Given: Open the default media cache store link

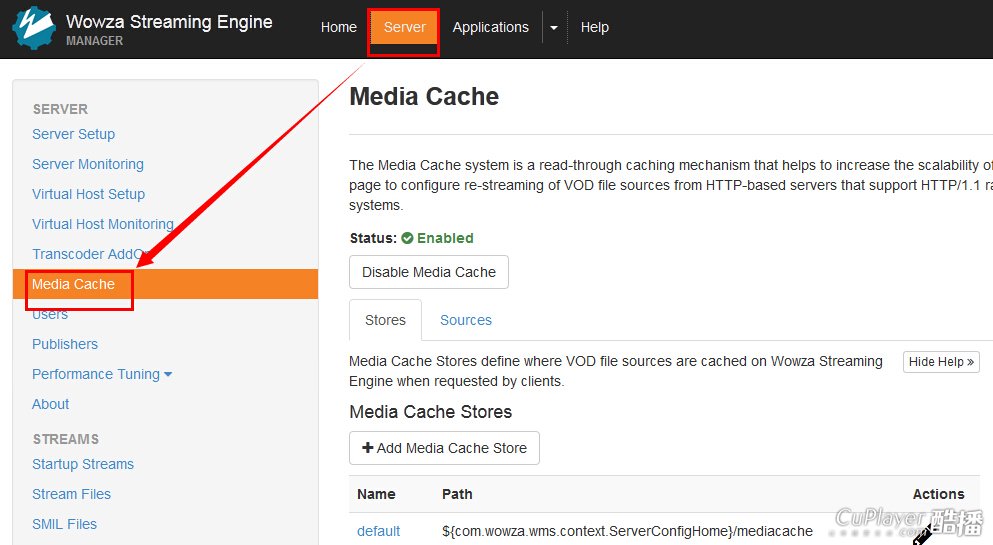Looking at the screenshot, I should click(x=378, y=531).
